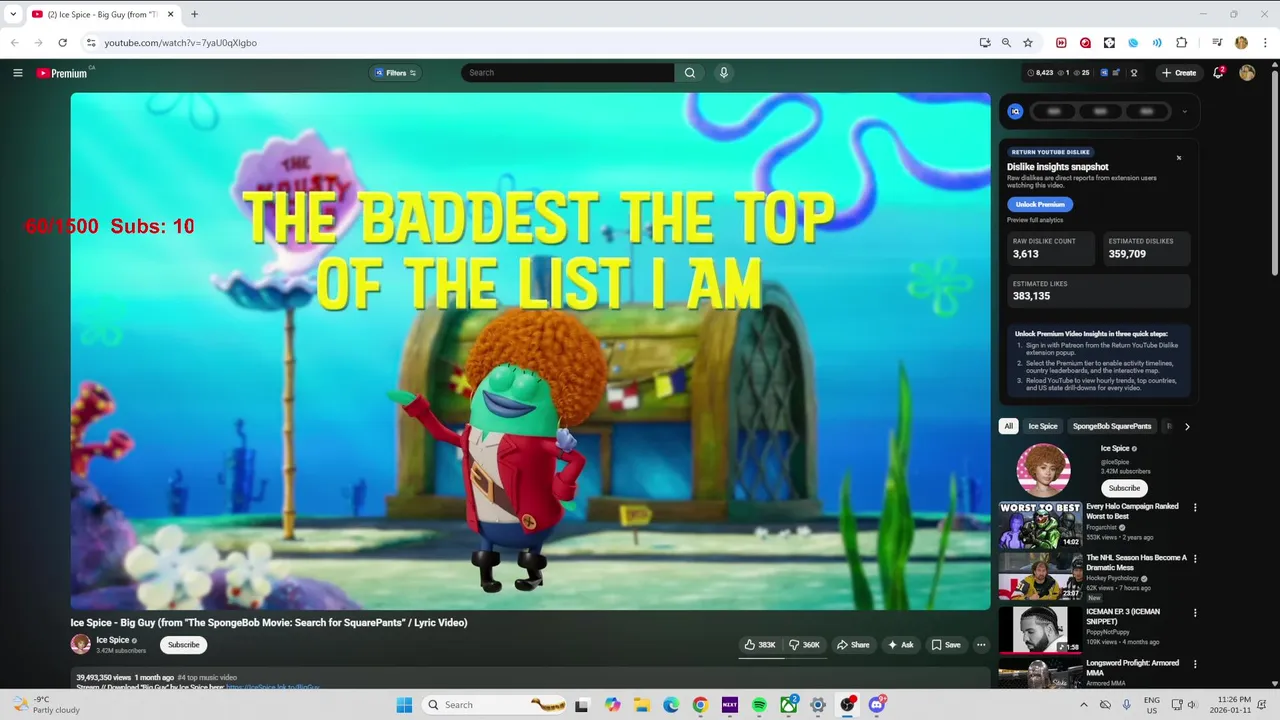Reload the page
Screen dimensions: 1280x720
(x=62, y=43)
